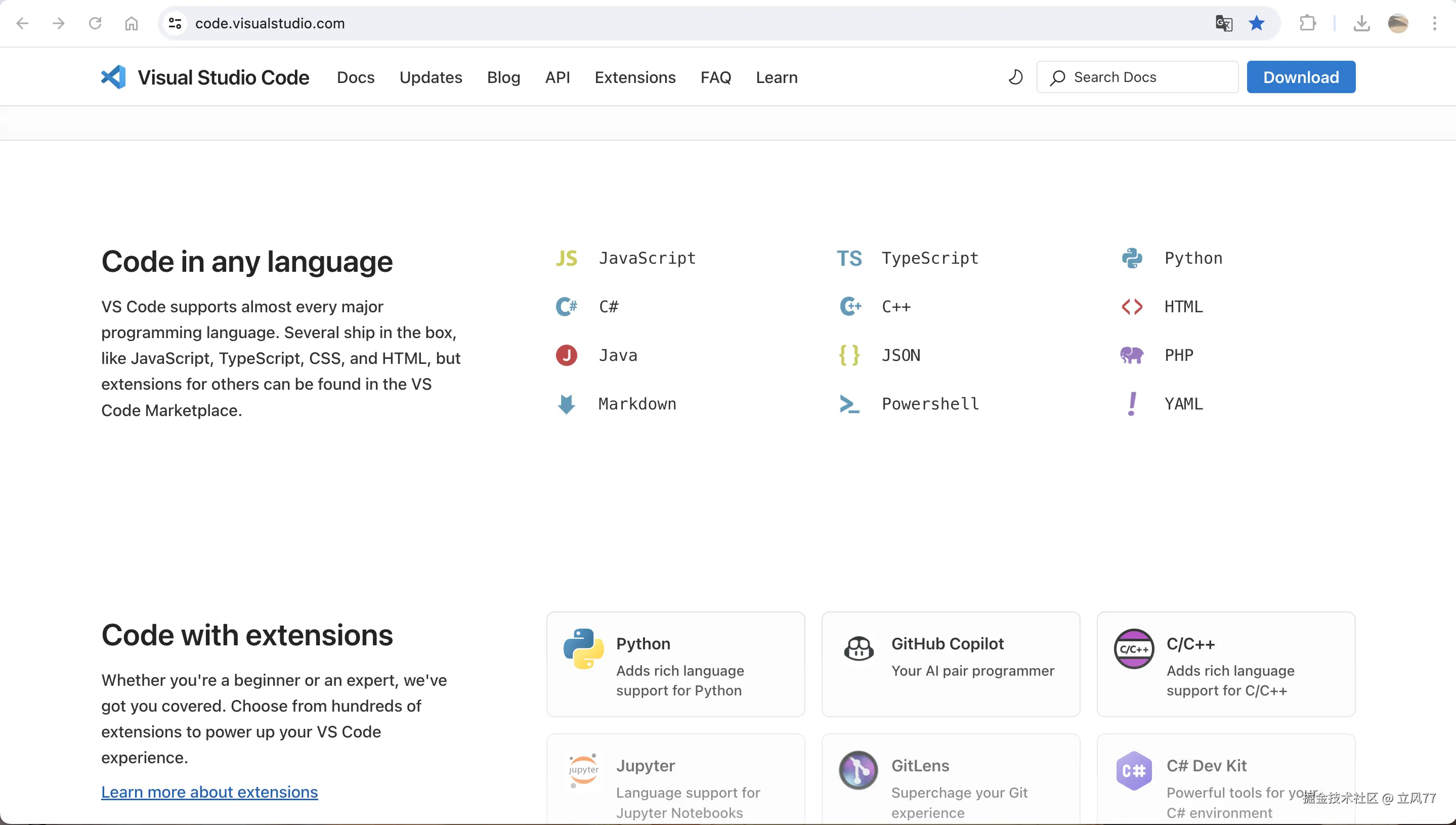Image resolution: width=1456 pixels, height=825 pixels.
Task: Open browser downloads icon
Action: 1361,23
